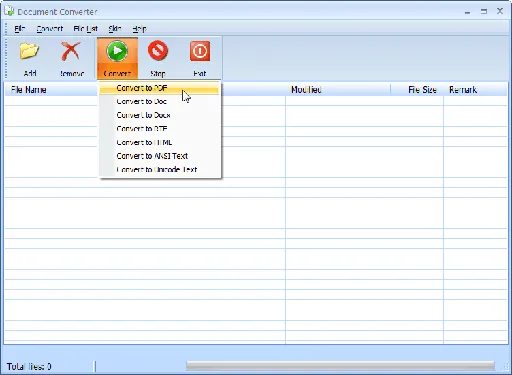Screen dimensions: 512x375
Task: Open the Help menu
Action: pyautogui.click(x=139, y=29)
